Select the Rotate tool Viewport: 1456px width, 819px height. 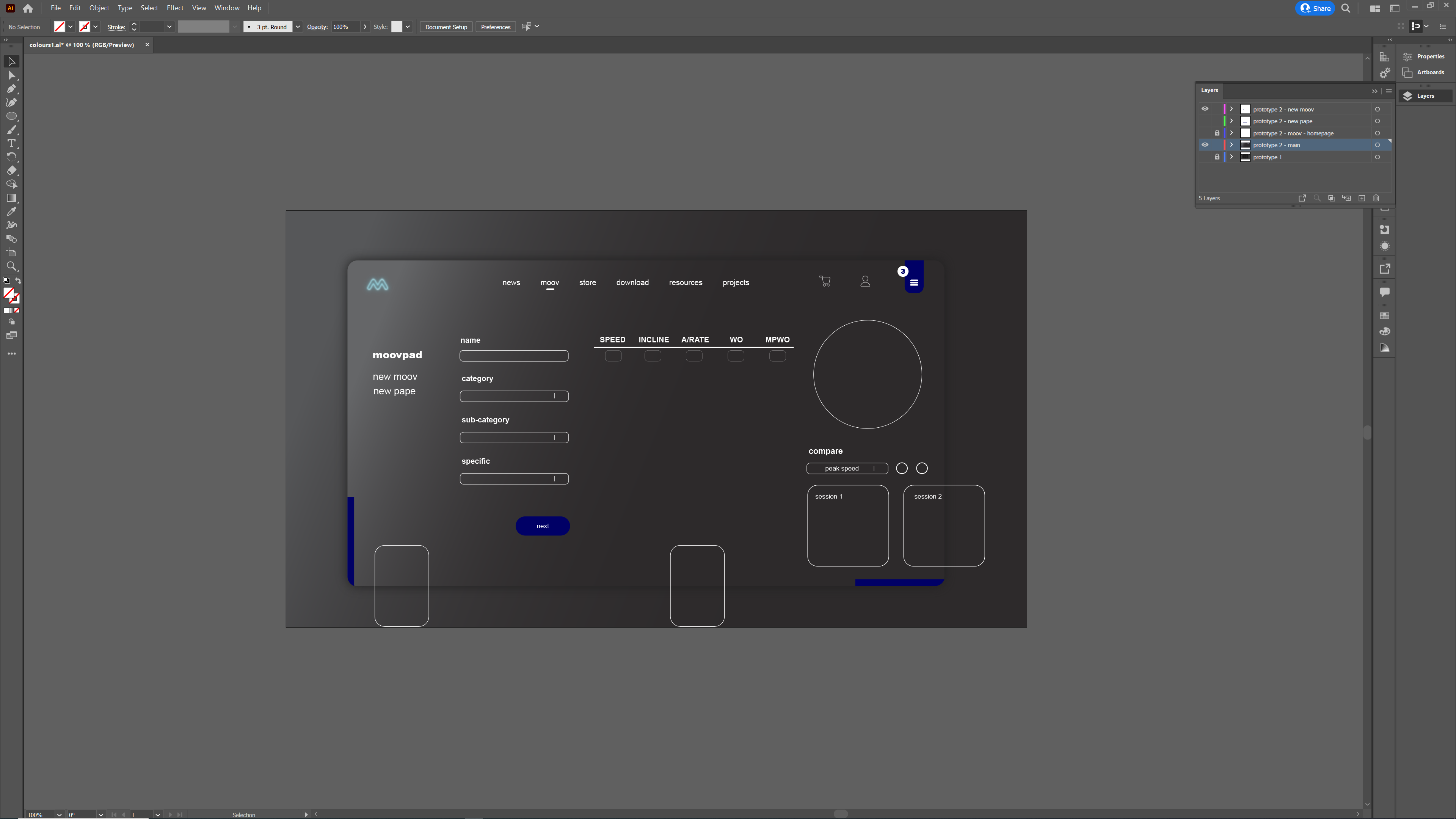click(11, 157)
